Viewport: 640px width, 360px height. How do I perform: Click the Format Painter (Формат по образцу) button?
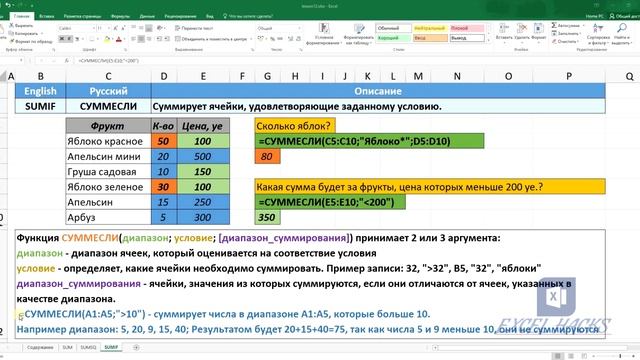tap(31, 41)
